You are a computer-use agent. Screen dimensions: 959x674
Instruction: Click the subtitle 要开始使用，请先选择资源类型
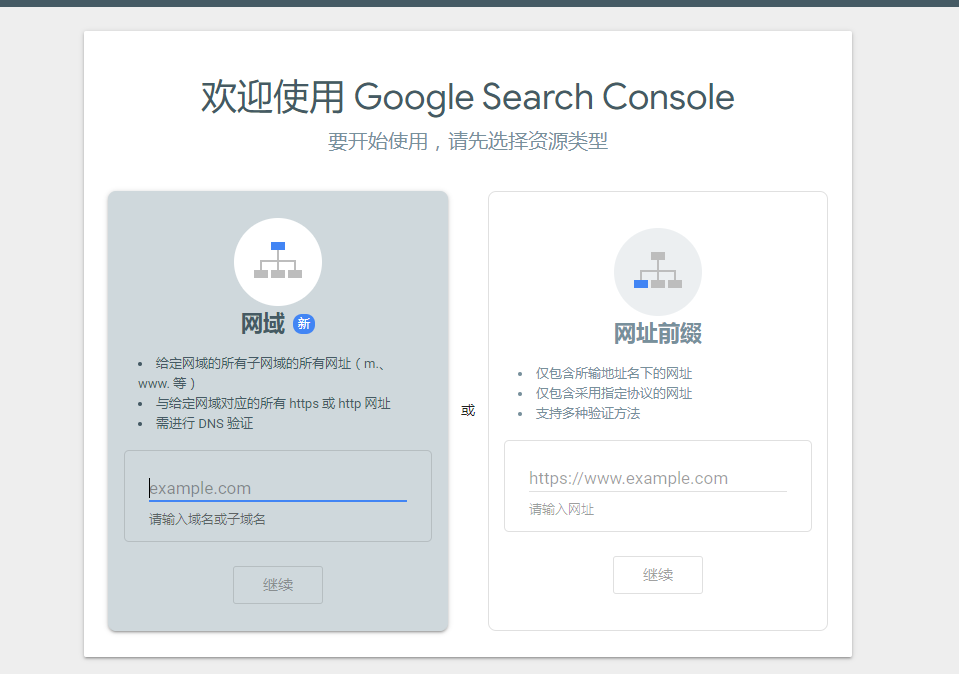468,141
